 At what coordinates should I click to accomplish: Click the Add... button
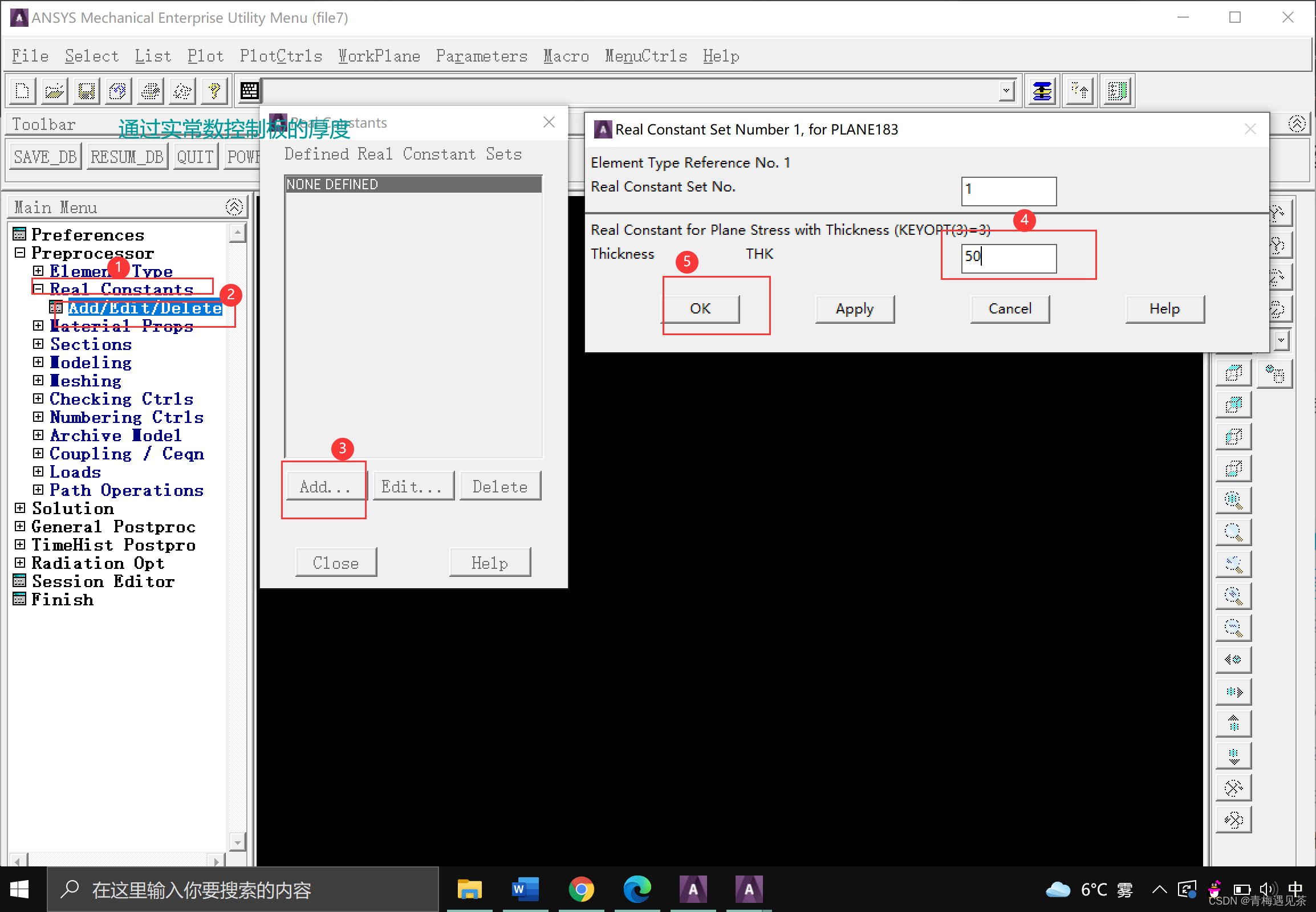324,486
